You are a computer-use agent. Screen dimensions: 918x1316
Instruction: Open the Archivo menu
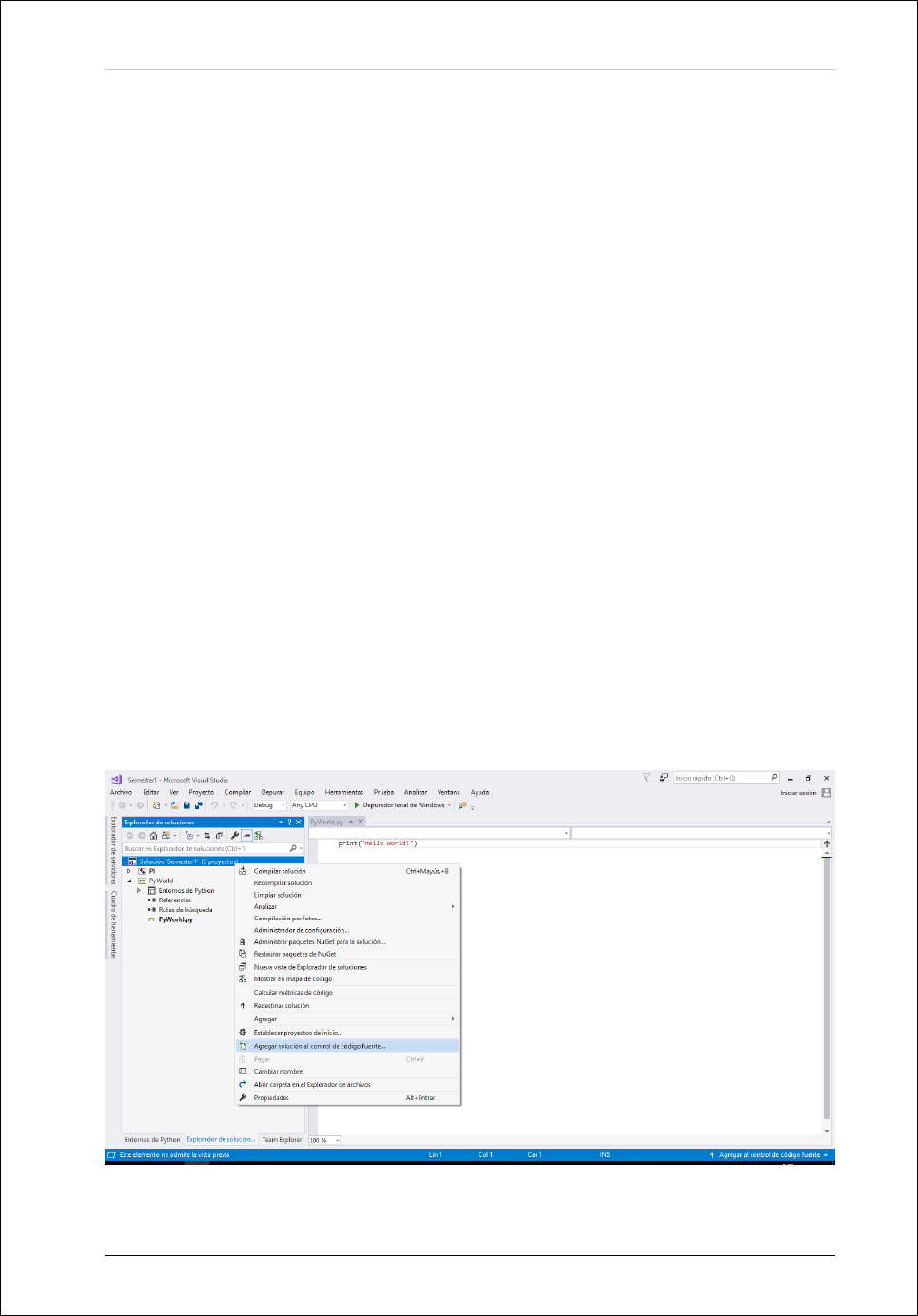pos(122,792)
